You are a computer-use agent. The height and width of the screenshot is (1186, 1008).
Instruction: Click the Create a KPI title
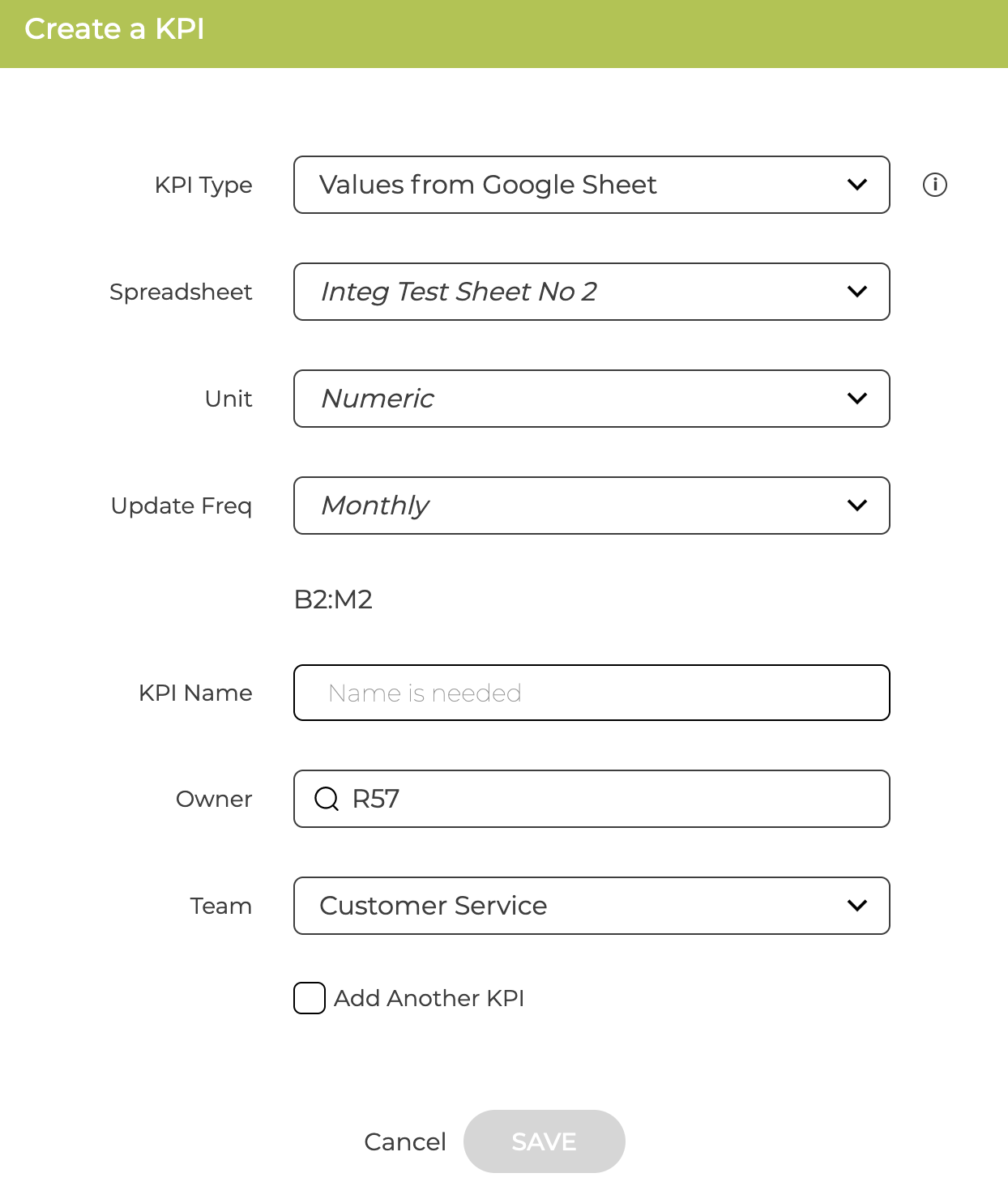click(114, 29)
